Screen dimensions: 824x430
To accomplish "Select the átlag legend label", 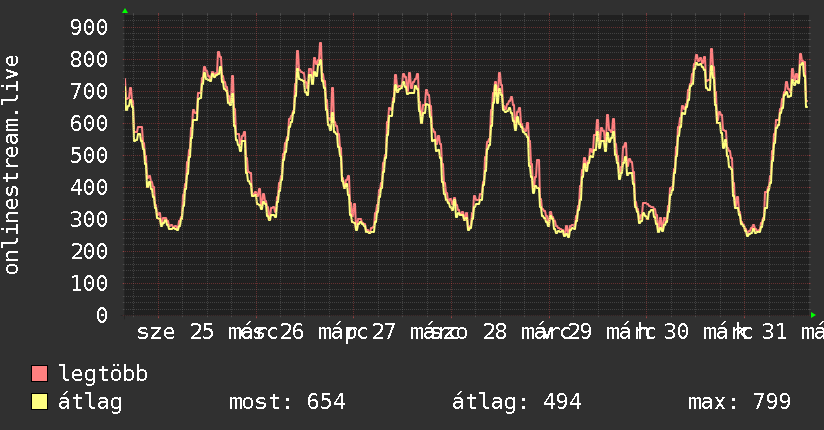I will [x=90, y=402].
